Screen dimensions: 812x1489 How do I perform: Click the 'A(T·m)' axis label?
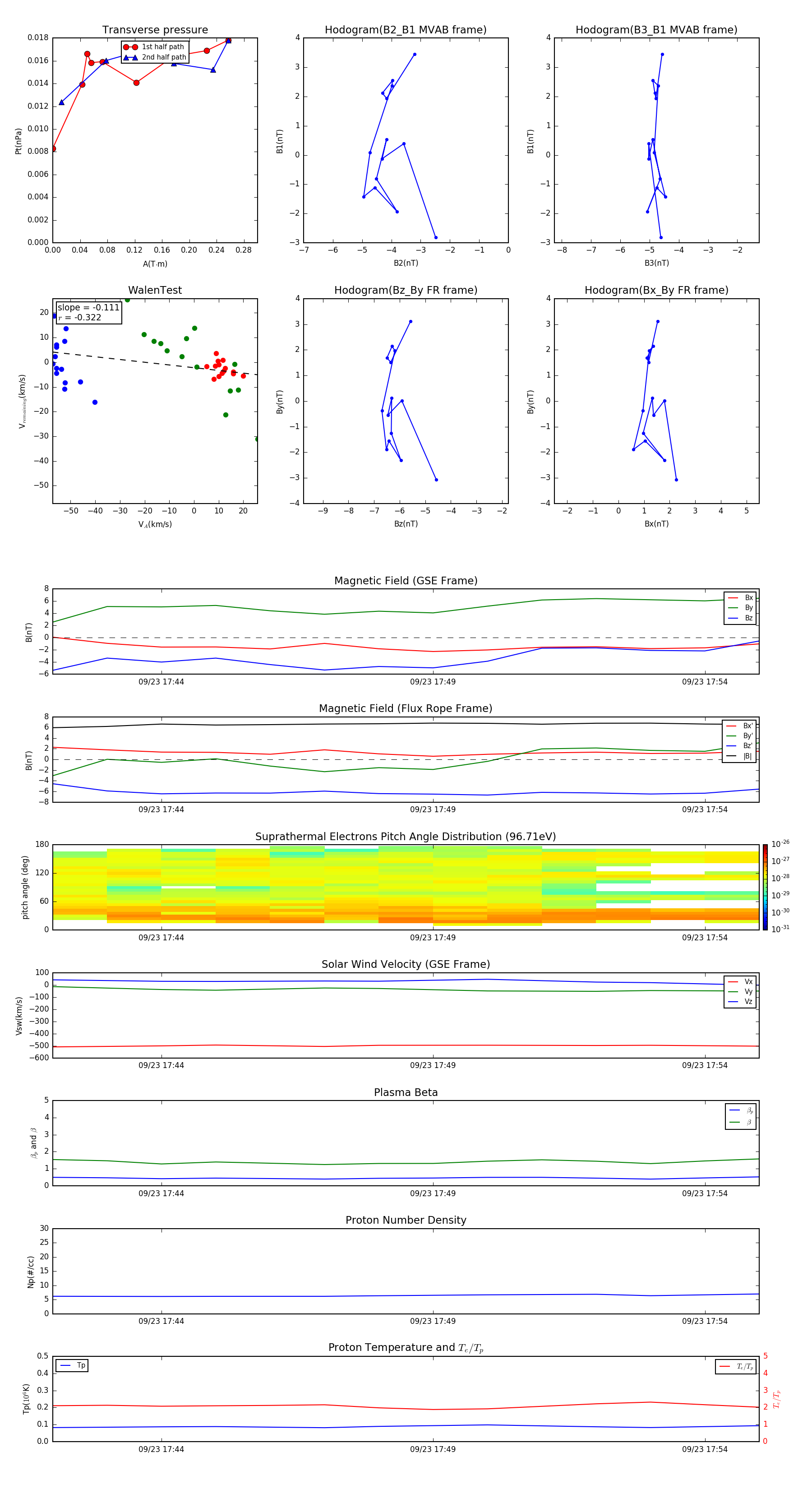(155, 264)
